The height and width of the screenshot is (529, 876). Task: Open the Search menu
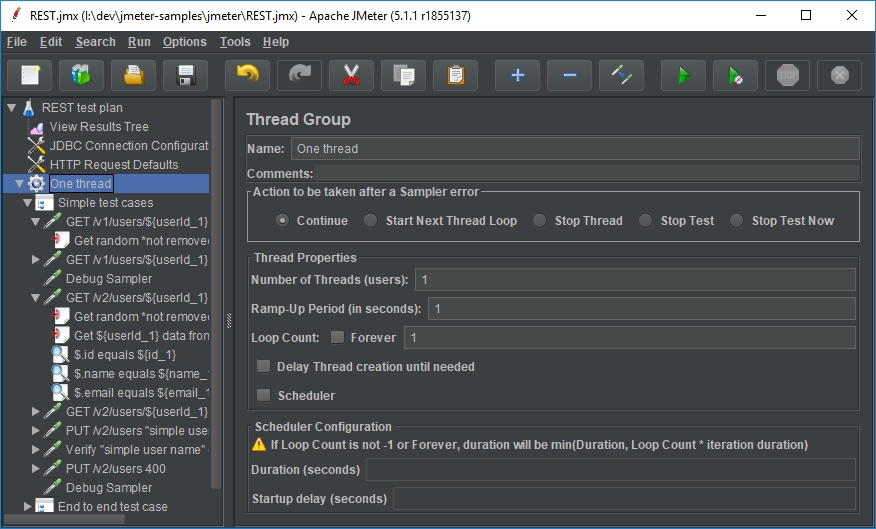[x=96, y=42]
